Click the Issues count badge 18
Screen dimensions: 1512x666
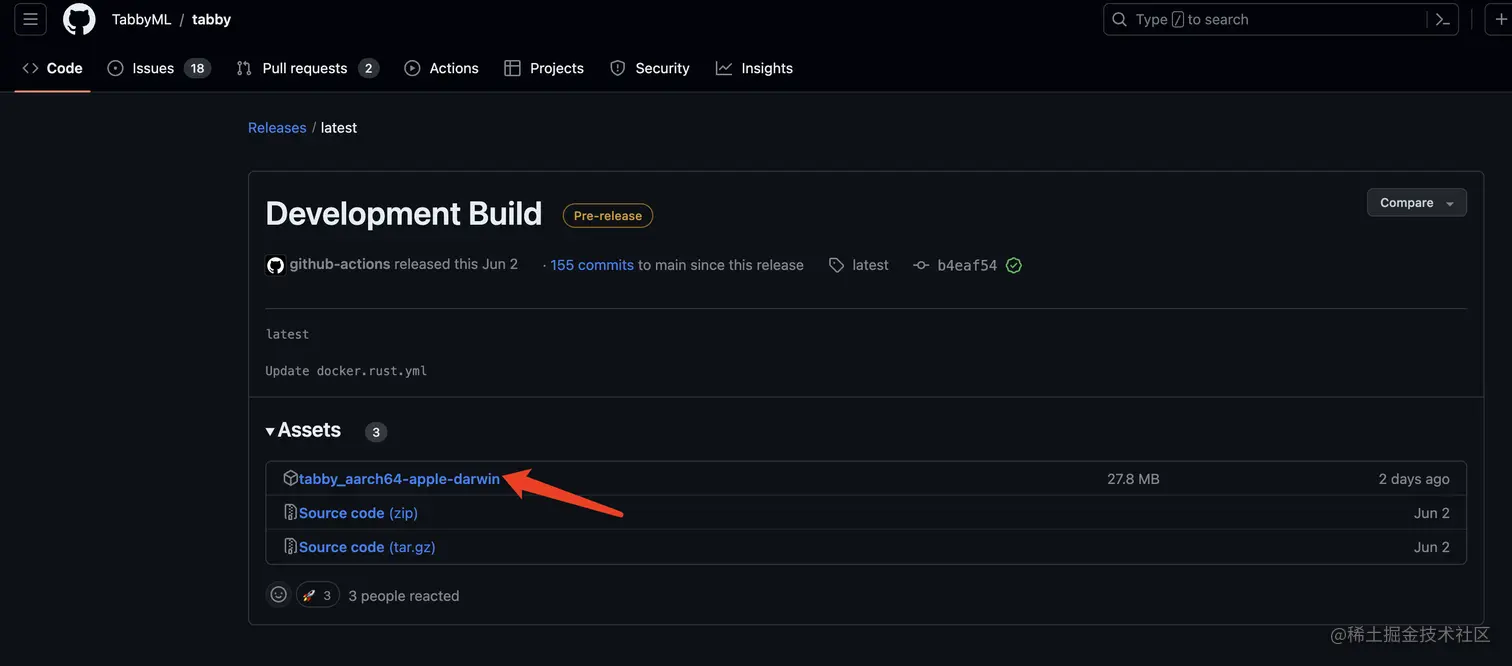[197, 68]
